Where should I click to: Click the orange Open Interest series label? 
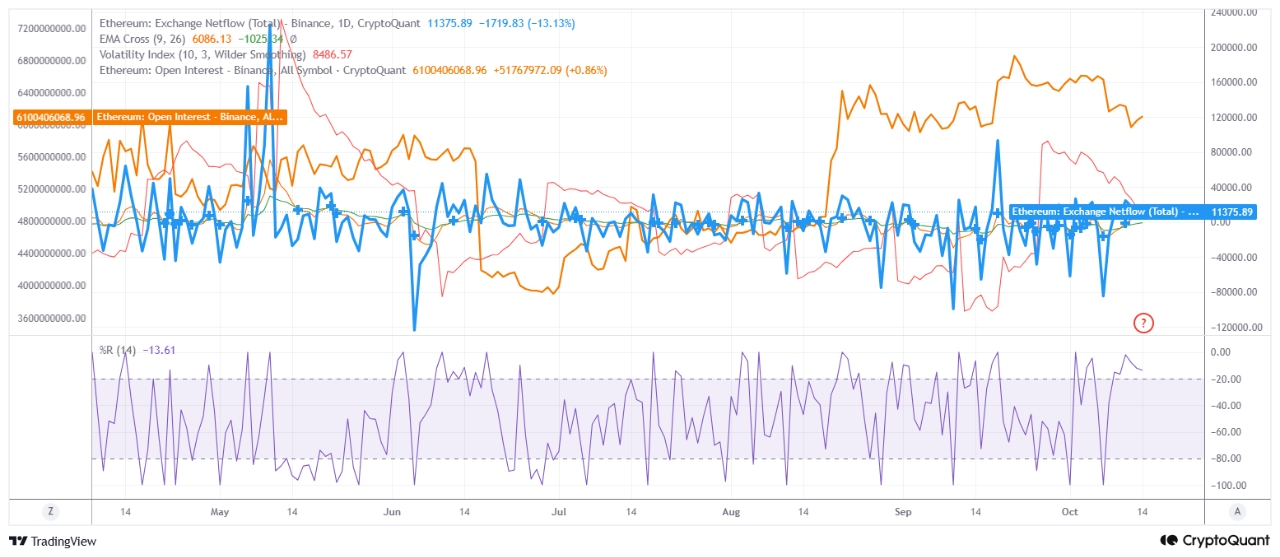click(x=189, y=117)
